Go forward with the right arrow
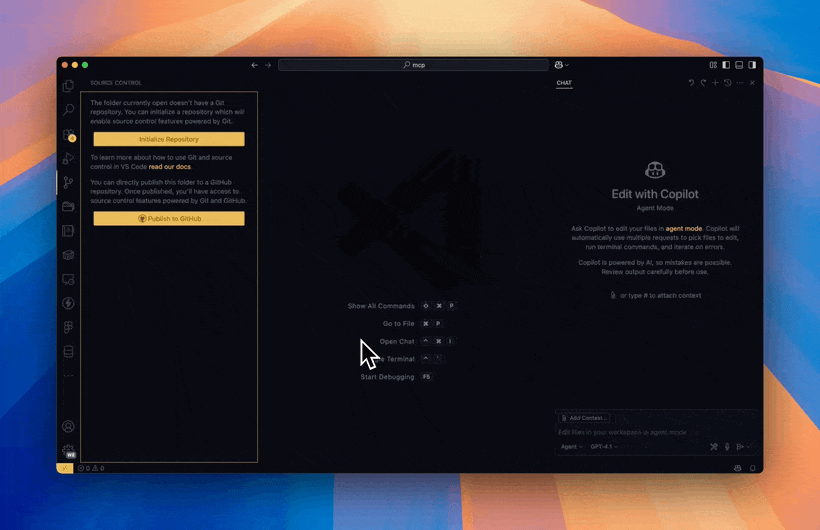 coord(268,65)
